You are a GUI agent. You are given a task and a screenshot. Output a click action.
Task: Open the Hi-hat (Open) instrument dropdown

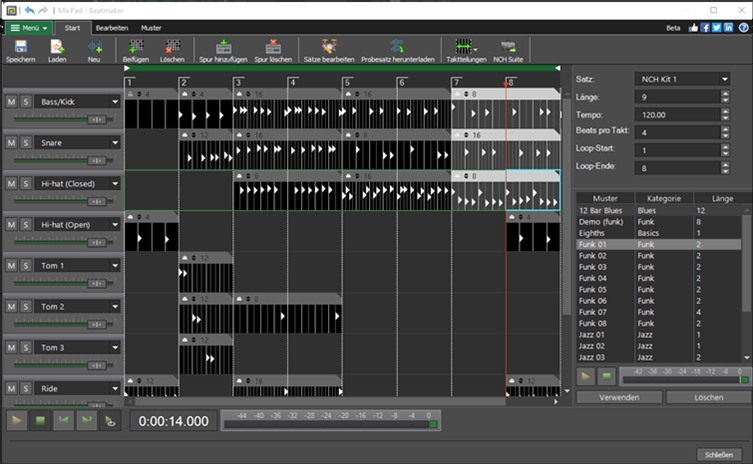click(115, 225)
